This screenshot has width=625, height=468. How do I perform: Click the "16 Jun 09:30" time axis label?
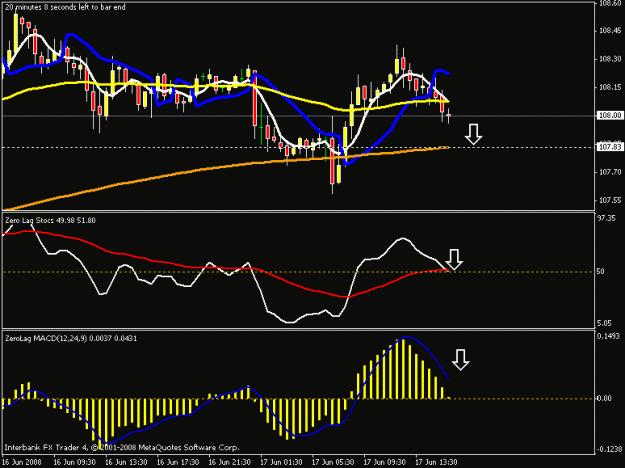tap(74, 462)
